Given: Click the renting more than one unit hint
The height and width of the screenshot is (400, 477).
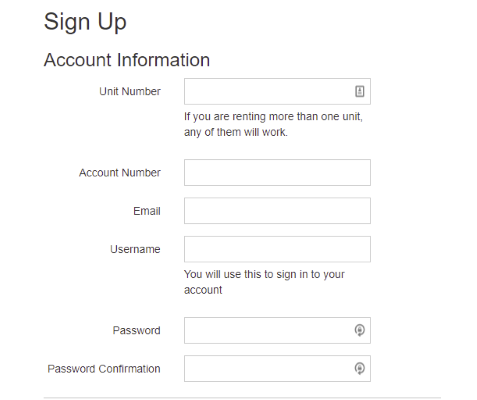Looking at the screenshot, I should point(273,124).
